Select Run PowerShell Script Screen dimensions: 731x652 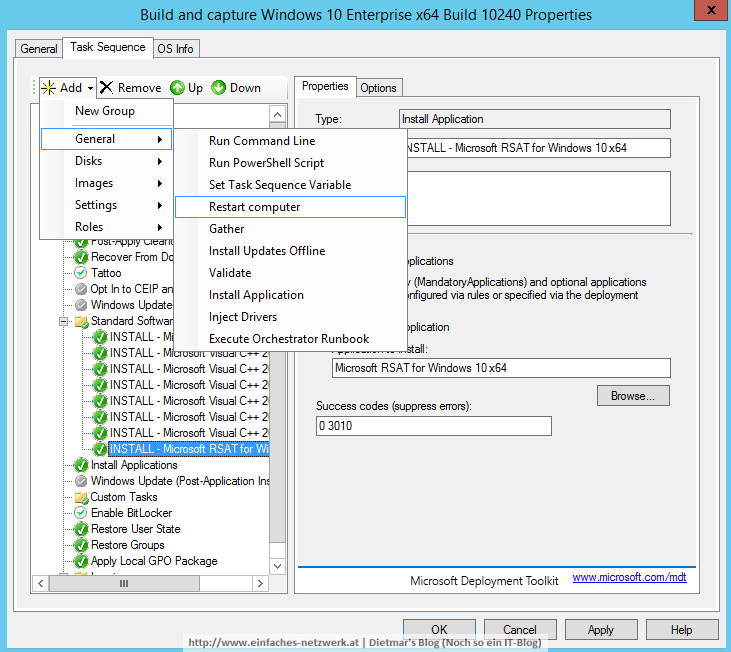point(290,163)
